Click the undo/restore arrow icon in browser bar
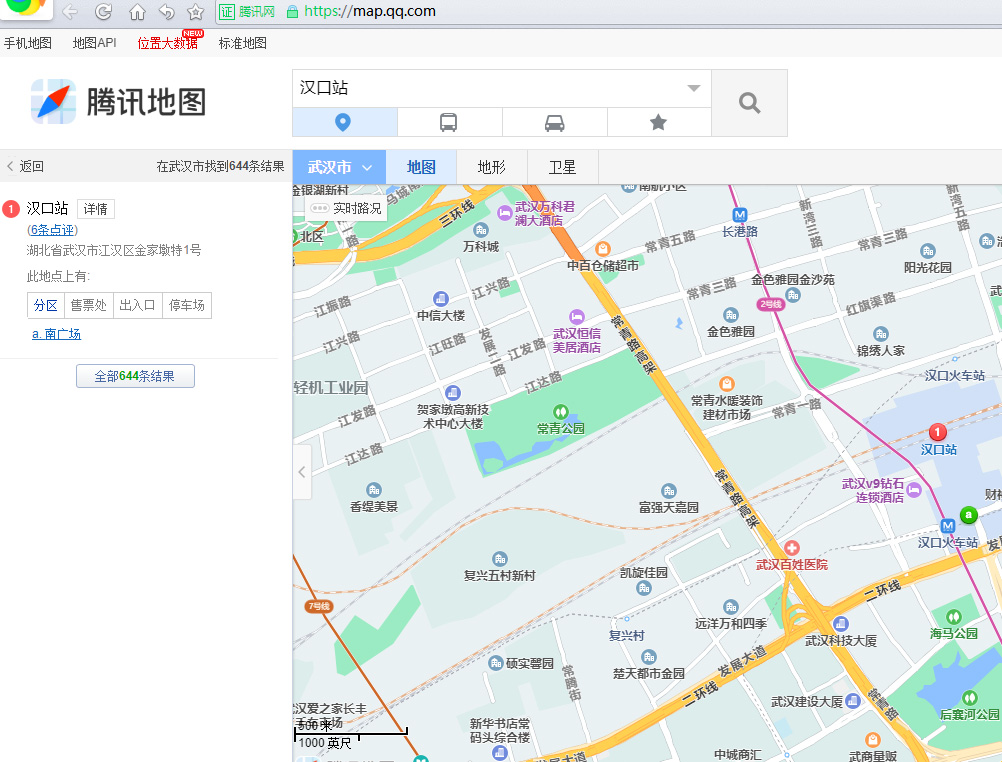The image size is (1002, 762). [x=167, y=12]
